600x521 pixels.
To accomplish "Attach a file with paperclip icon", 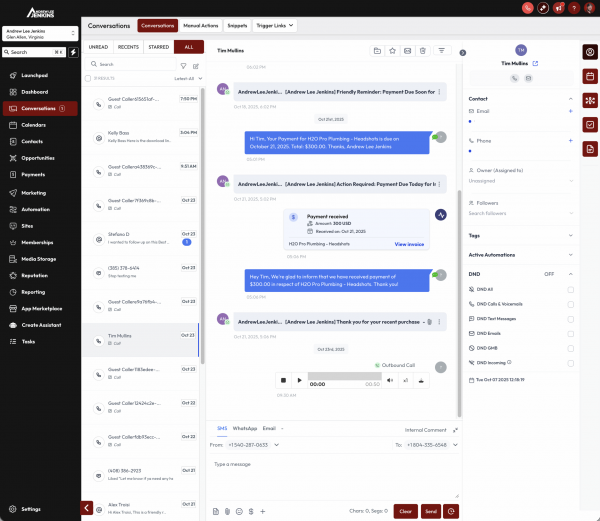I will [227, 511].
